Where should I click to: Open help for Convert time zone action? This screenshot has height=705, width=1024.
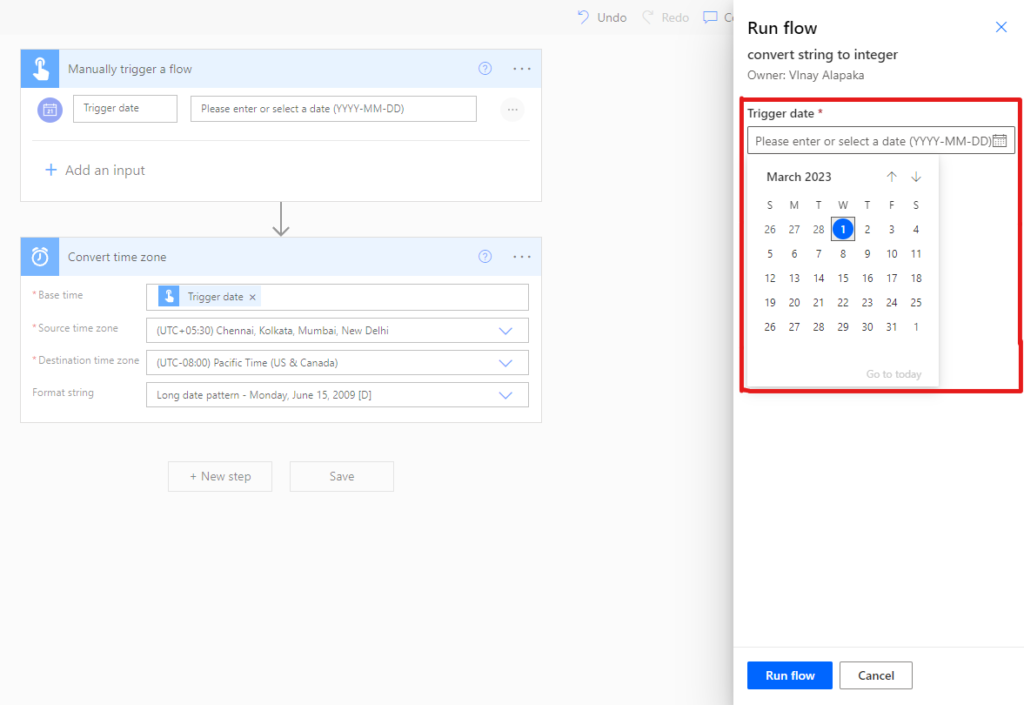485,257
